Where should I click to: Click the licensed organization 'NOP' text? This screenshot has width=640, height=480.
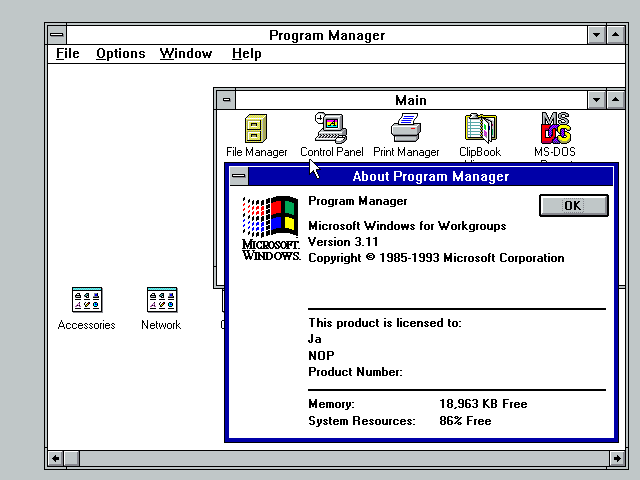tap(321, 356)
